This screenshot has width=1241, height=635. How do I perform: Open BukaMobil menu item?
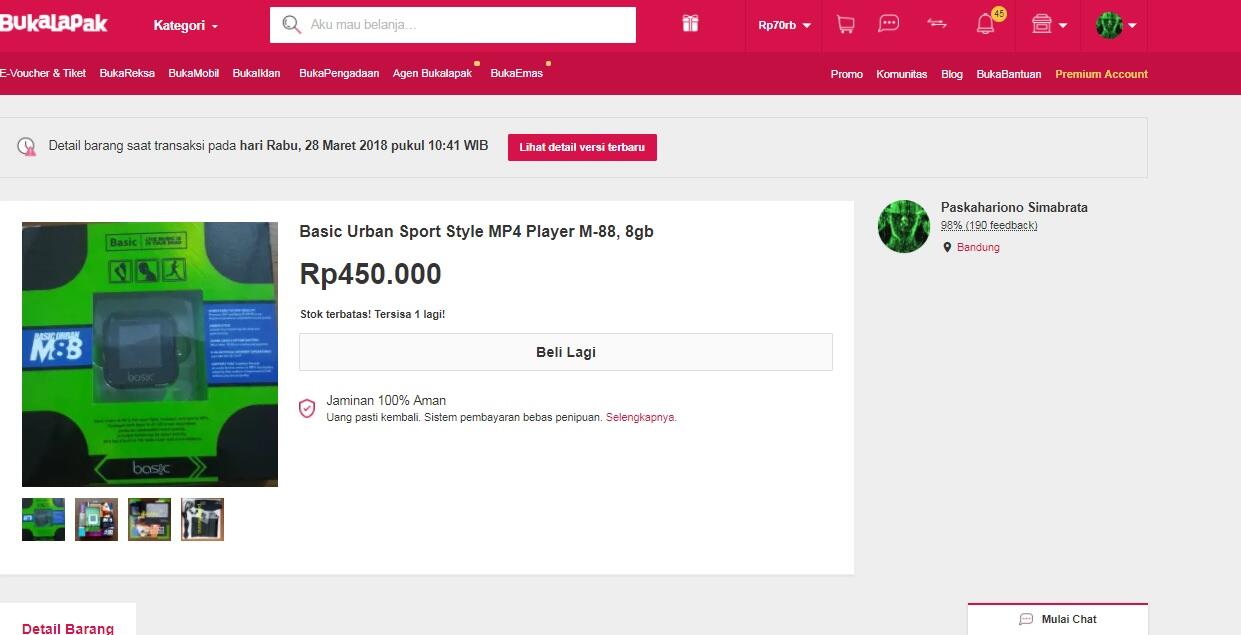(194, 73)
